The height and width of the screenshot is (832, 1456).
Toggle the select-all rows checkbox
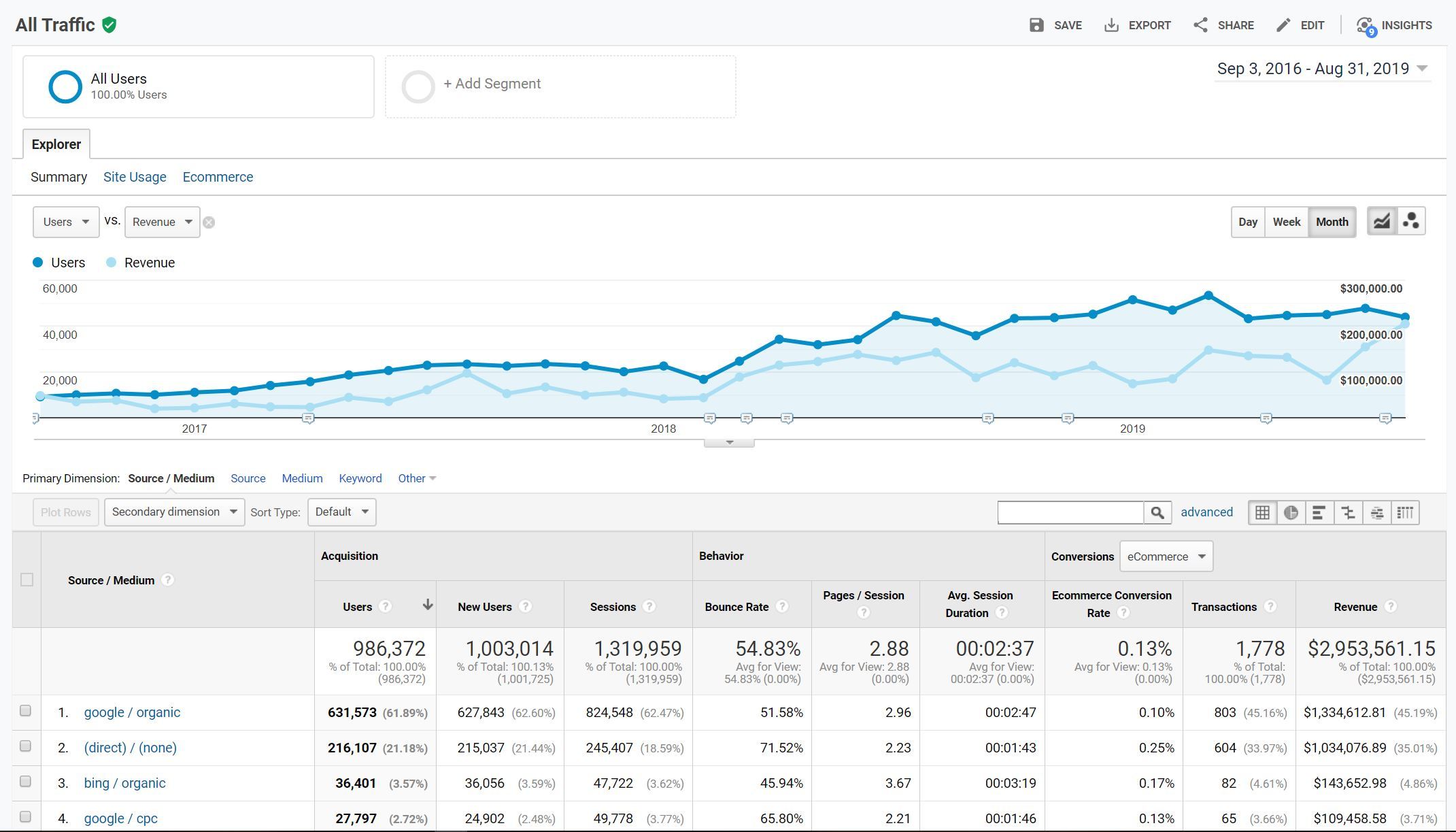[27, 580]
